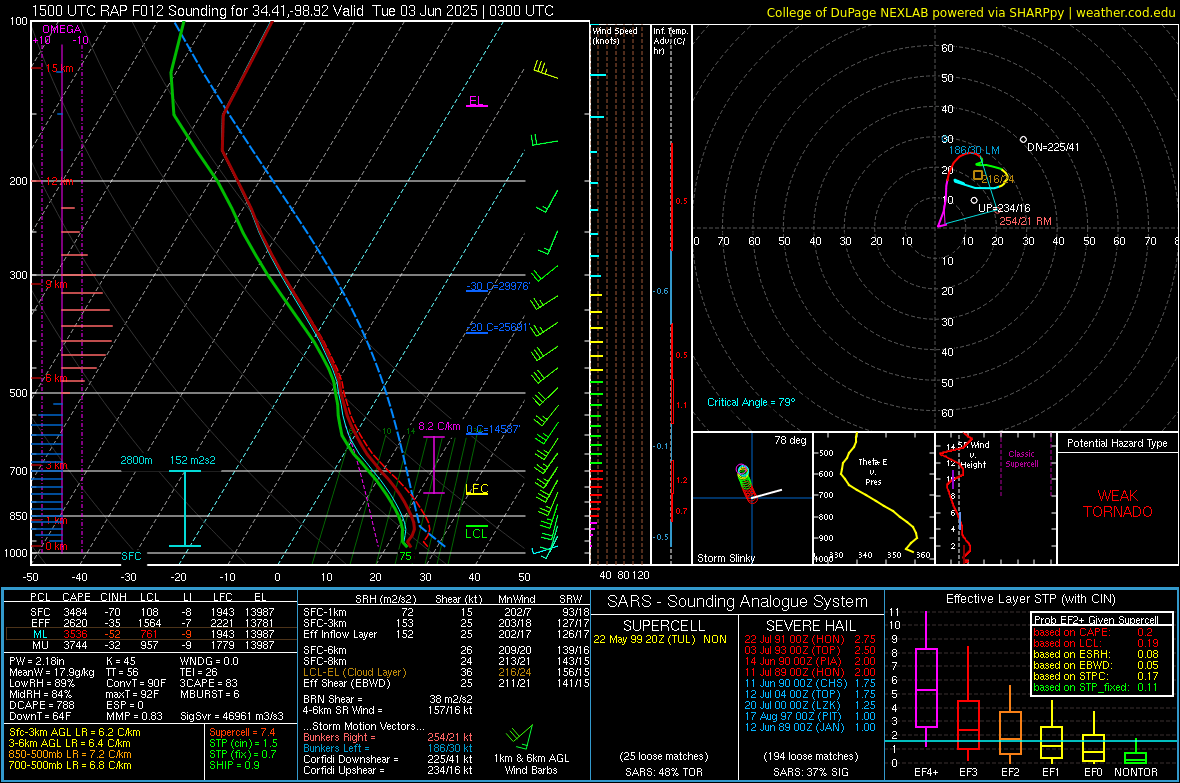Click the 152 m2s2 helicity label
Viewport: 1180px width, 783px height.
point(193,460)
